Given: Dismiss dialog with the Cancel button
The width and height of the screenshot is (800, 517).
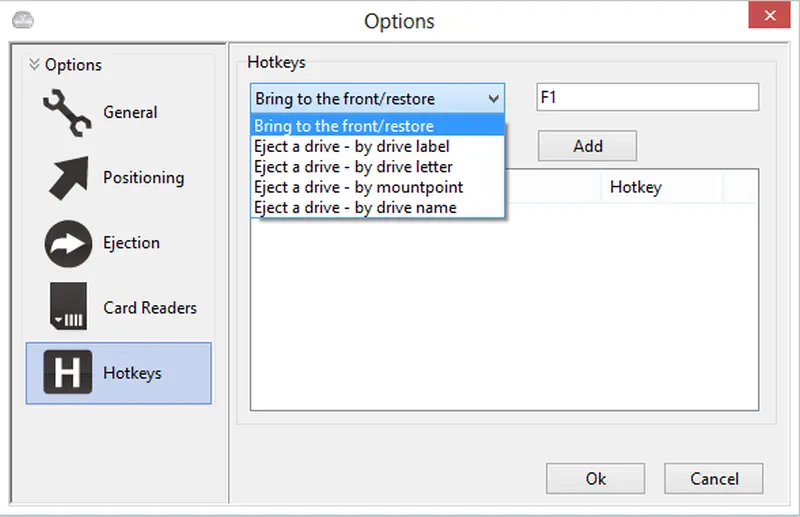Looking at the screenshot, I should [714, 479].
